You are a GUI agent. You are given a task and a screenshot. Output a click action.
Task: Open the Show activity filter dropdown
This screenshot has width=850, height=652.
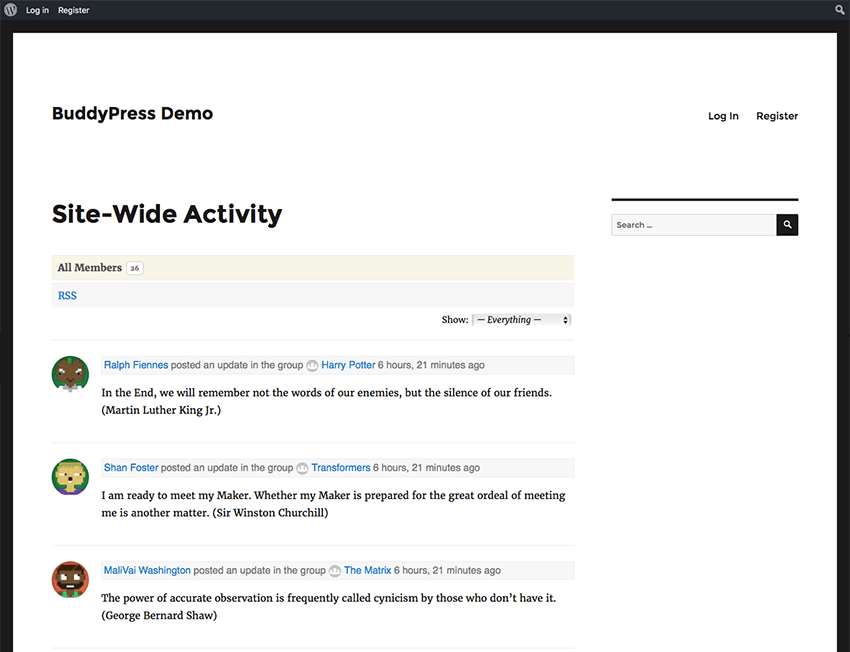[520, 319]
